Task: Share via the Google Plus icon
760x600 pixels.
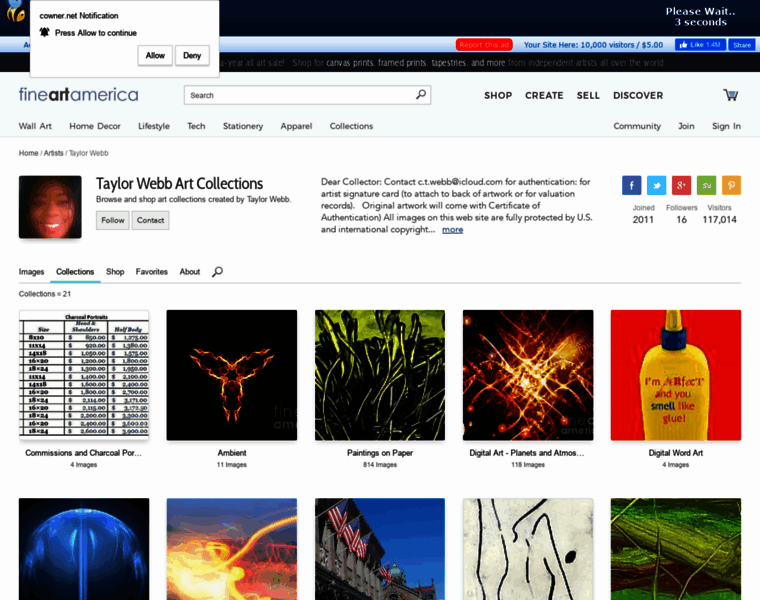Action: (x=681, y=185)
